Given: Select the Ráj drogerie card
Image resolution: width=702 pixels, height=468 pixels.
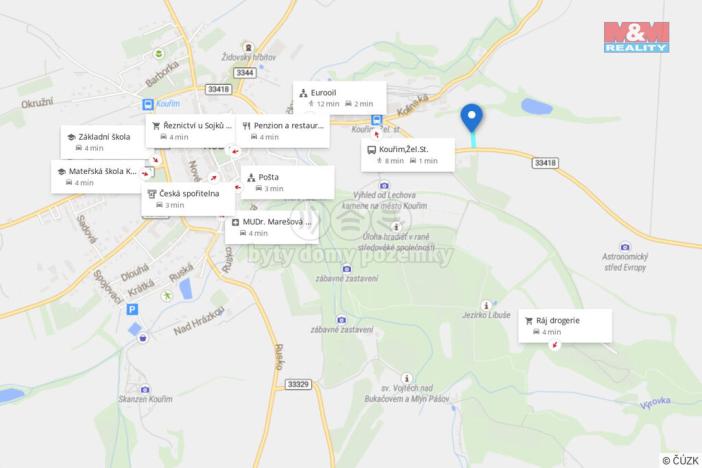Looking at the screenshot, I should 565,326.
